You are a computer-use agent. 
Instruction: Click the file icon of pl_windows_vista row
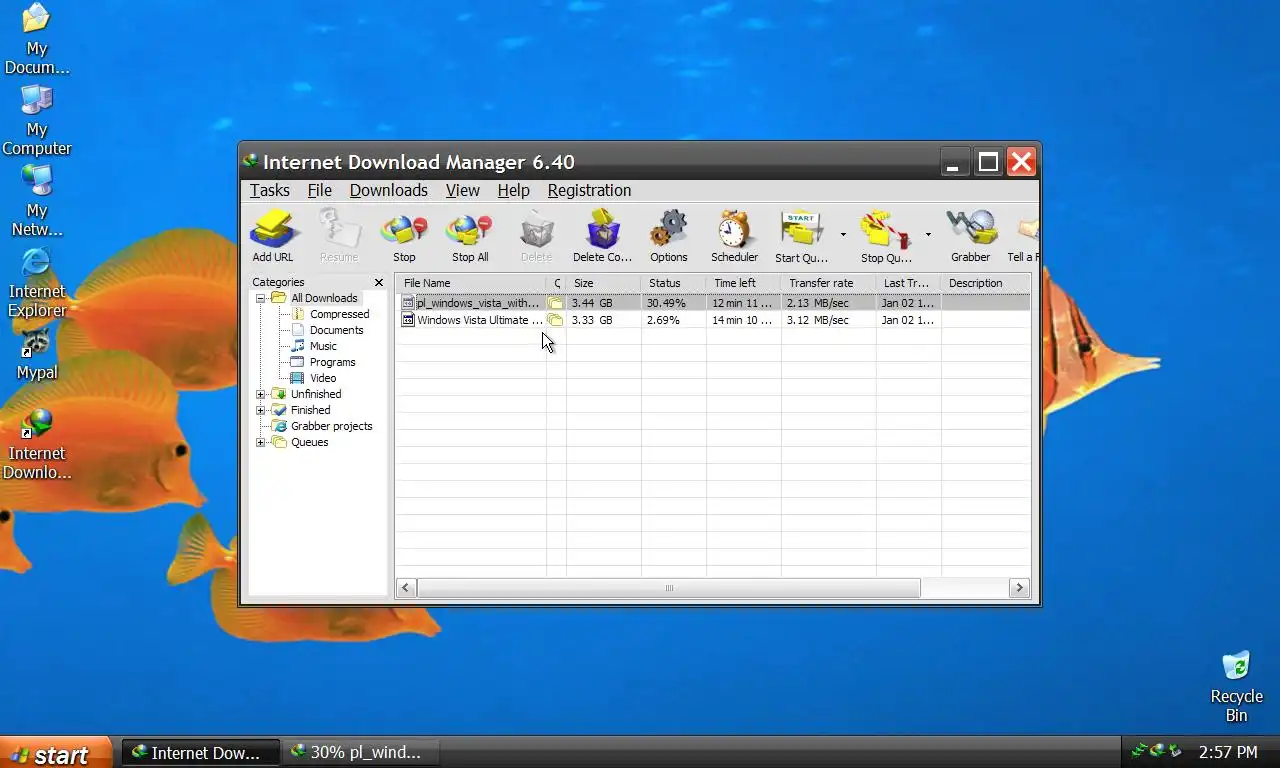(408, 303)
